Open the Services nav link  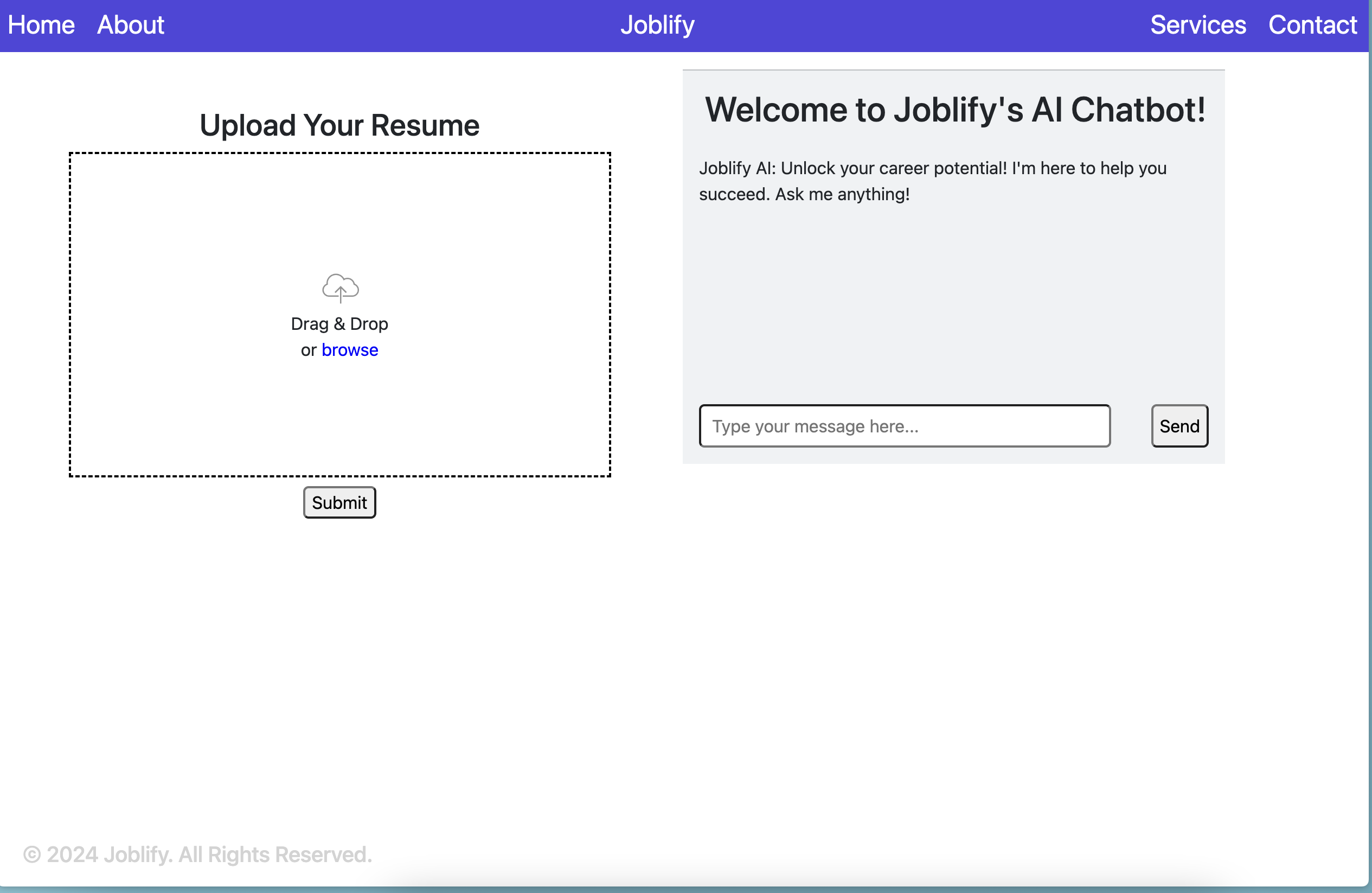tap(1198, 25)
